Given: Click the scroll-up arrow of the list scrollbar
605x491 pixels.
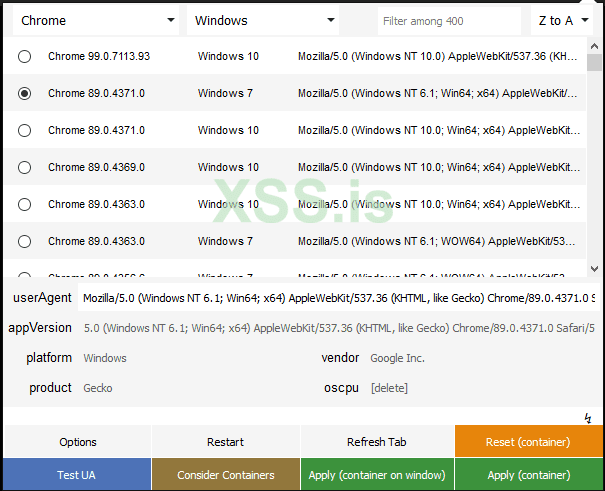Looking at the screenshot, I should [x=595, y=47].
